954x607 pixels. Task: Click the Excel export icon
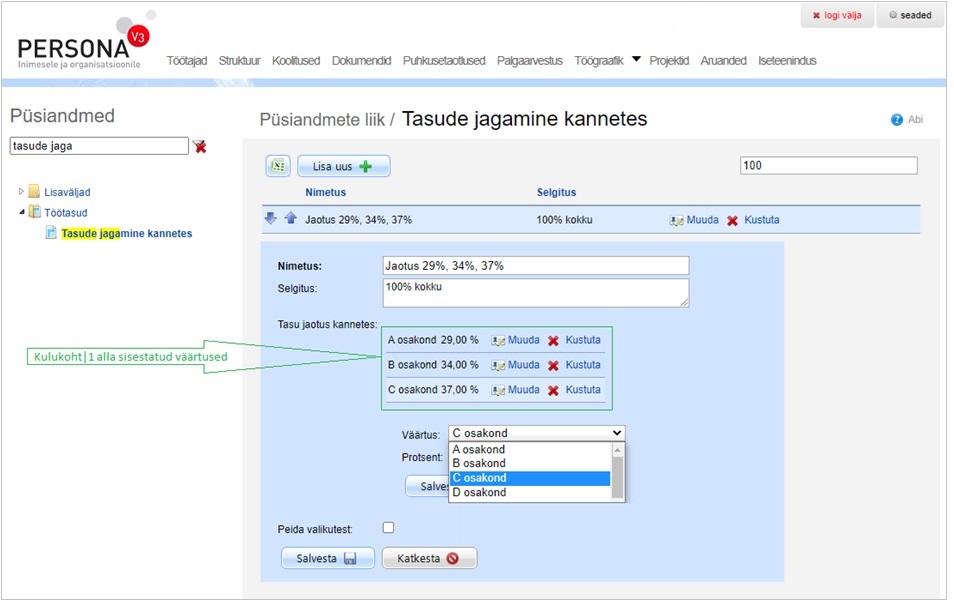tap(277, 167)
